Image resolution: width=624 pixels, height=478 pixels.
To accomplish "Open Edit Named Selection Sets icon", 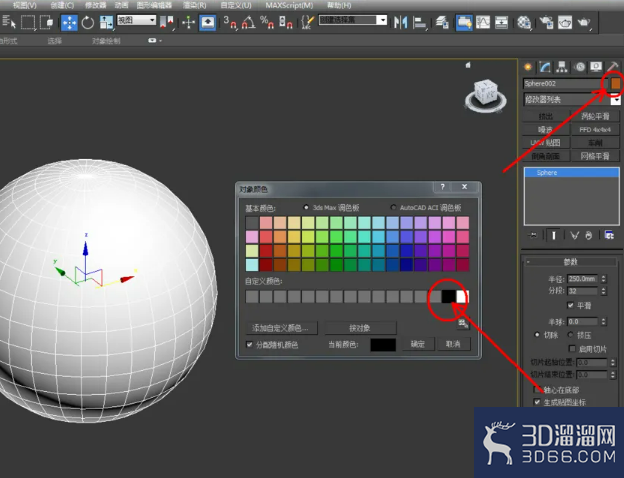I will [x=308, y=22].
